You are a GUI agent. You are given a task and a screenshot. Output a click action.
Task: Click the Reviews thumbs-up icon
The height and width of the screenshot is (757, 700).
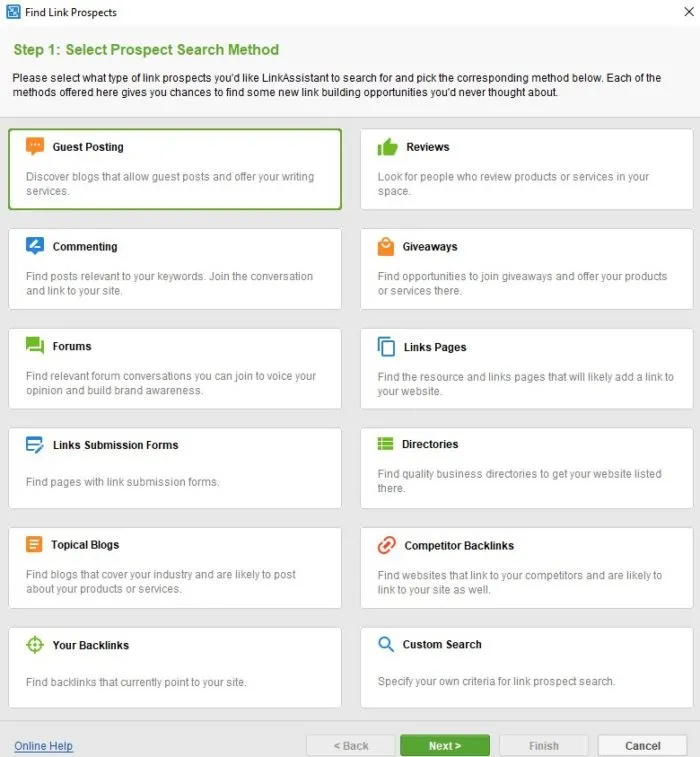point(388,147)
